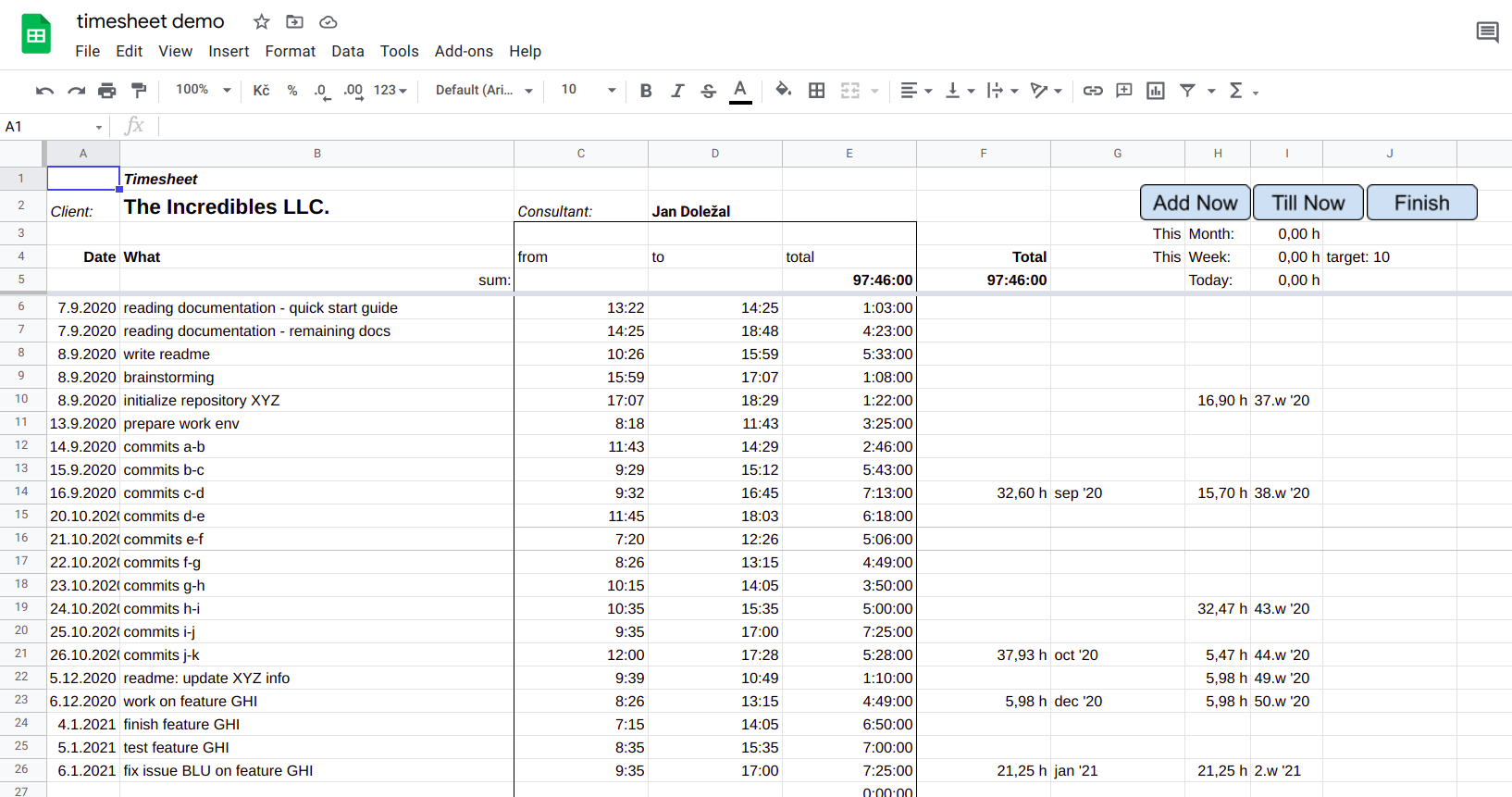The height and width of the screenshot is (797, 1512).
Task: Insert a chart
Action: pyautogui.click(x=1156, y=91)
